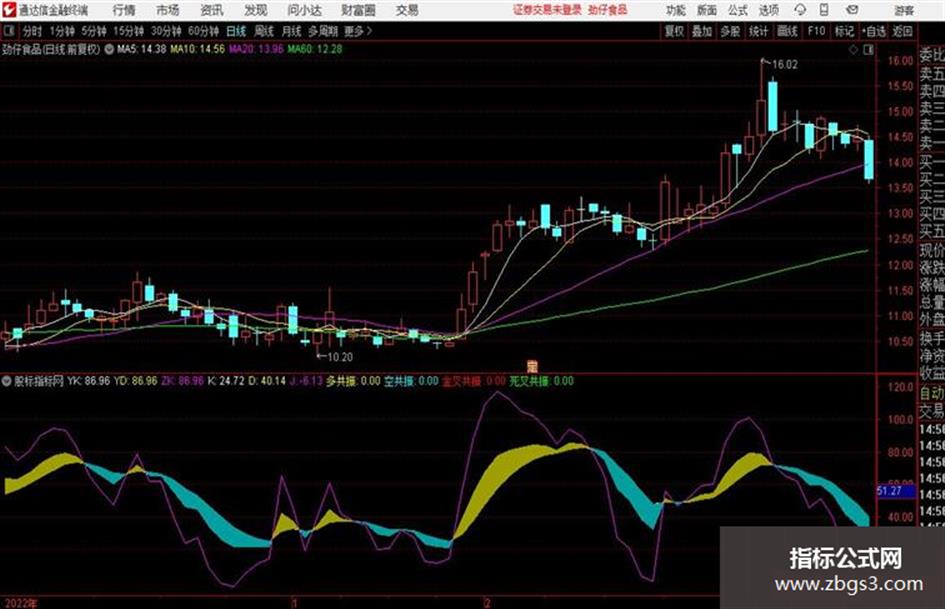Screen dimensions: 945x609
Task: Open the 行情 menu
Action: point(124,10)
